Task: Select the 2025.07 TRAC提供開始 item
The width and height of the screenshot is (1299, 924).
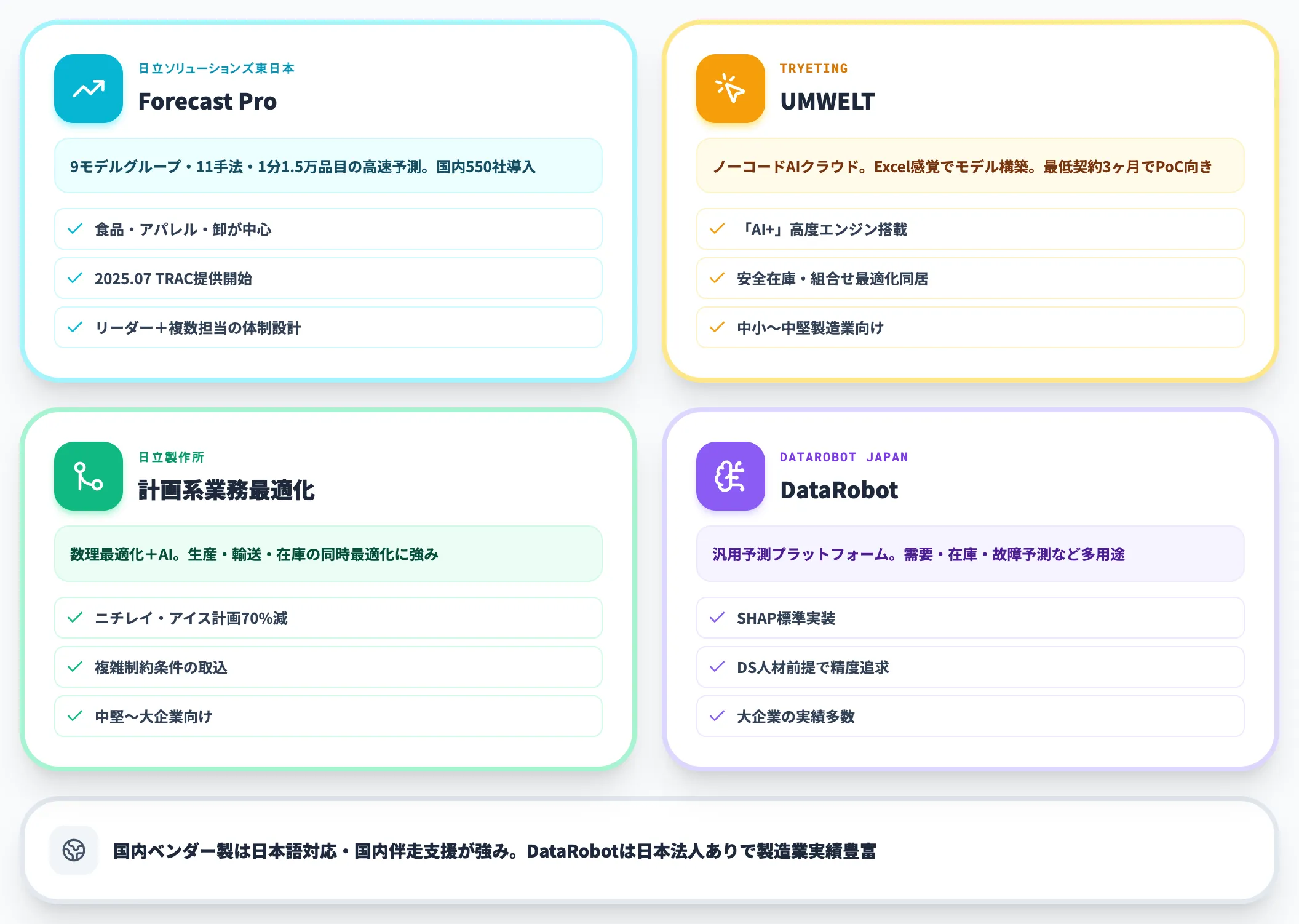Action: [x=328, y=278]
